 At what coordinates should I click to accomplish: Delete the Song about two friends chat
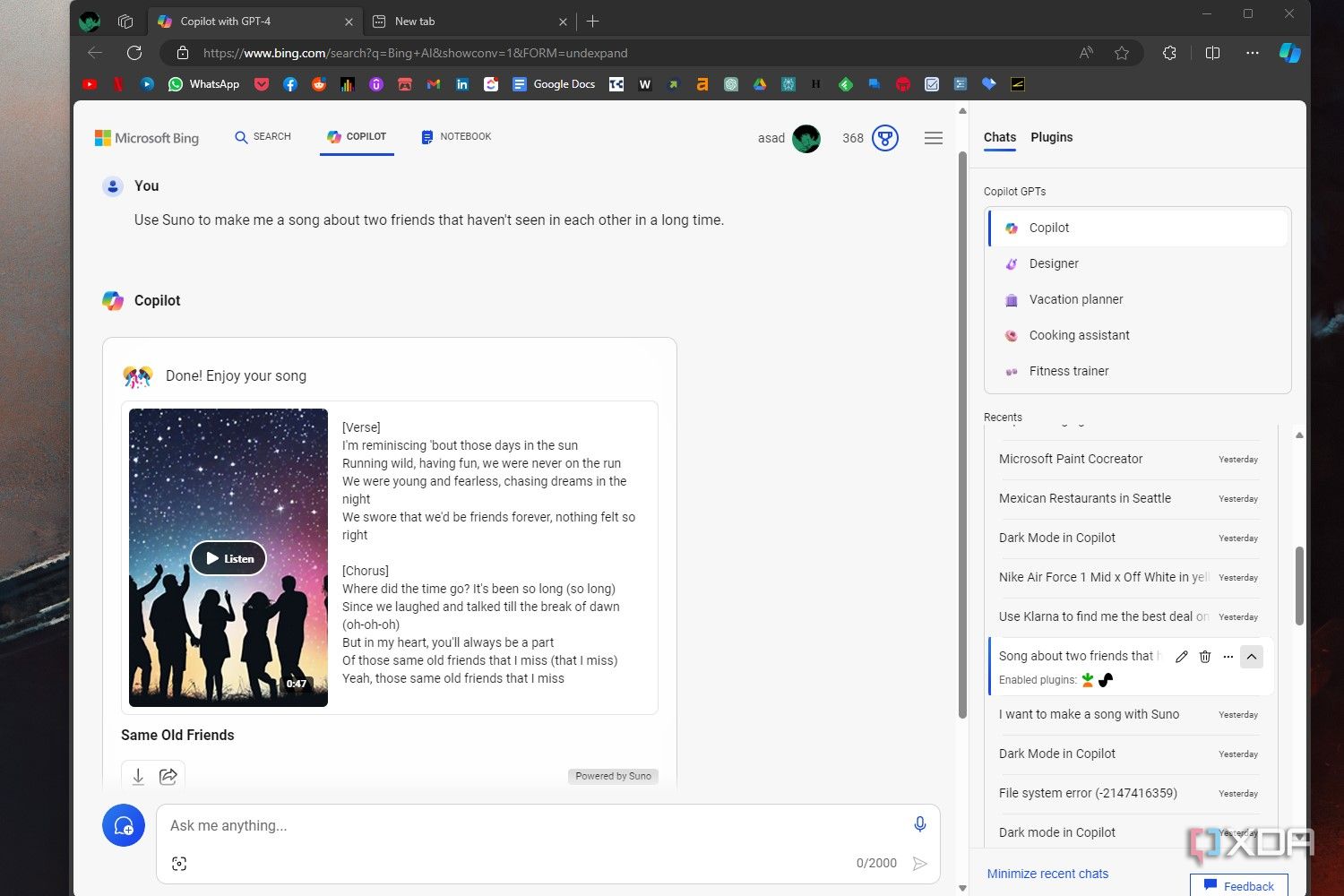coord(1205,657)
